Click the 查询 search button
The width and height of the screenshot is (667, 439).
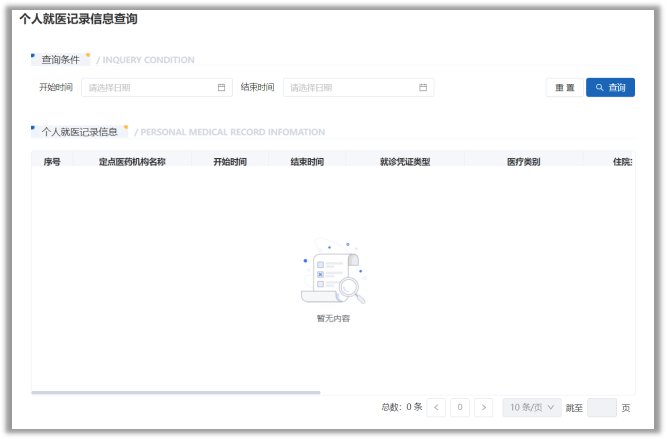click(x=610, y=88)
